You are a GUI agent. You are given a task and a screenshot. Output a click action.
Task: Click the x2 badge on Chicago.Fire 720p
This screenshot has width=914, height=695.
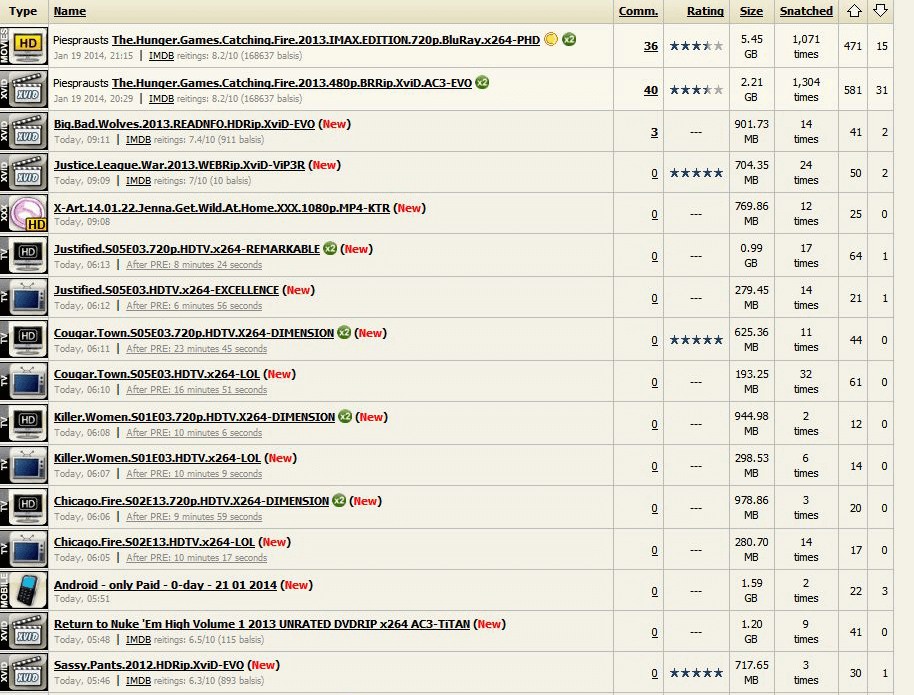(339, 500)
